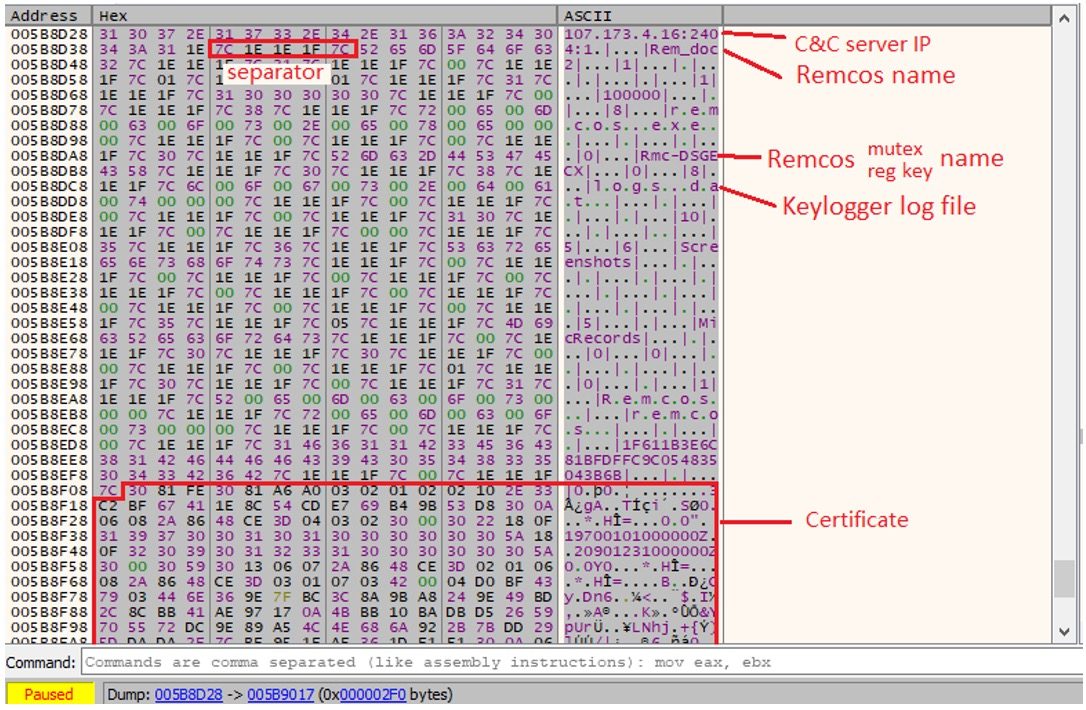Click ASCII text cRecords in dump

tap(602, 338)
